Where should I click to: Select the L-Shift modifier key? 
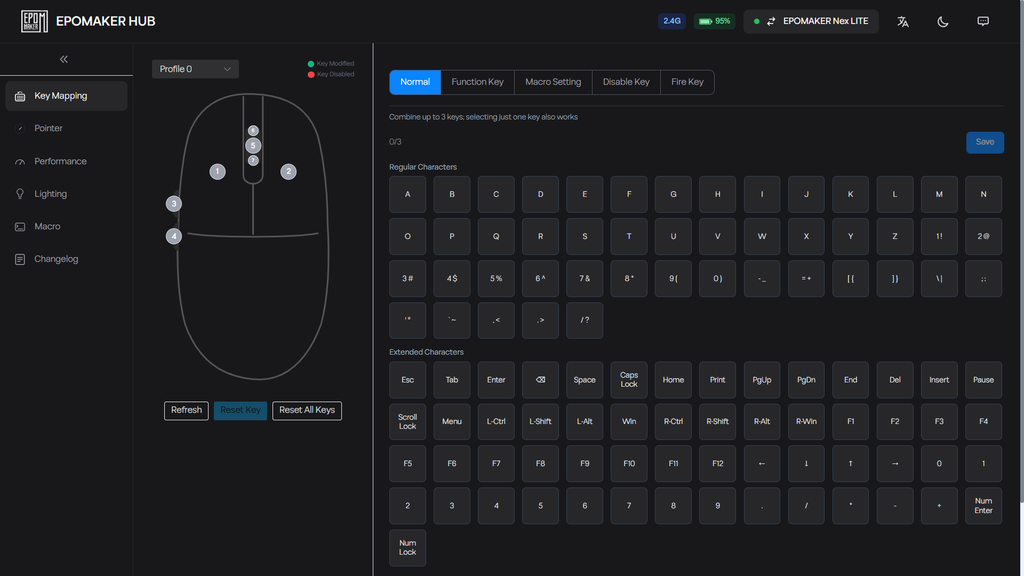(540, 422)
